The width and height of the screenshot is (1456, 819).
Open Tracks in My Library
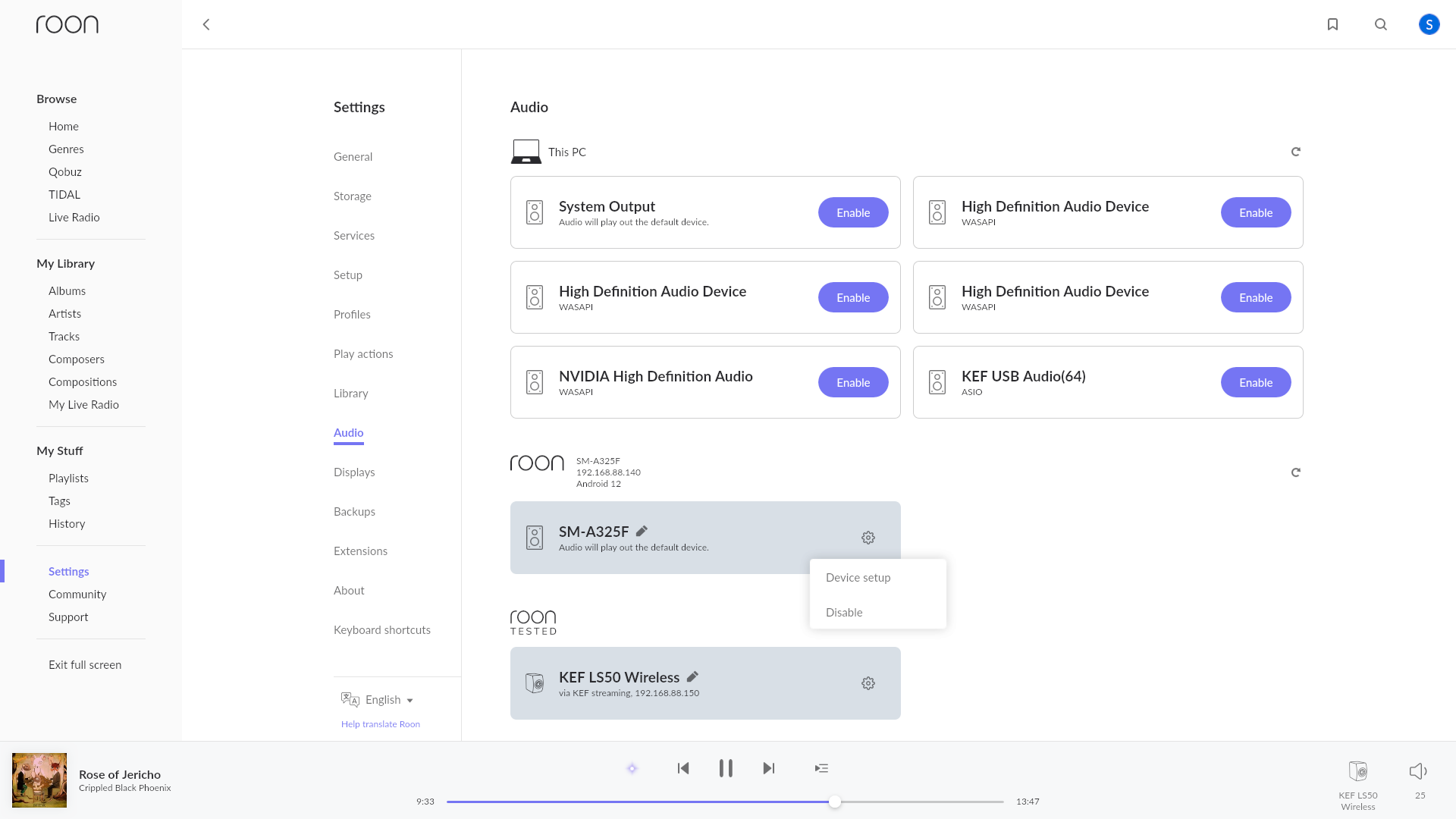[64, 336]
